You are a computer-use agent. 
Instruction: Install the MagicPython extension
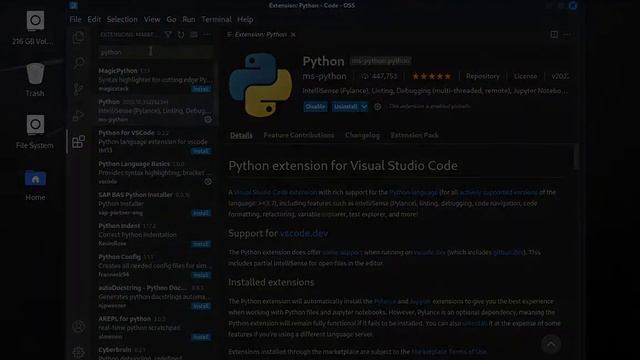pos(201,89)
